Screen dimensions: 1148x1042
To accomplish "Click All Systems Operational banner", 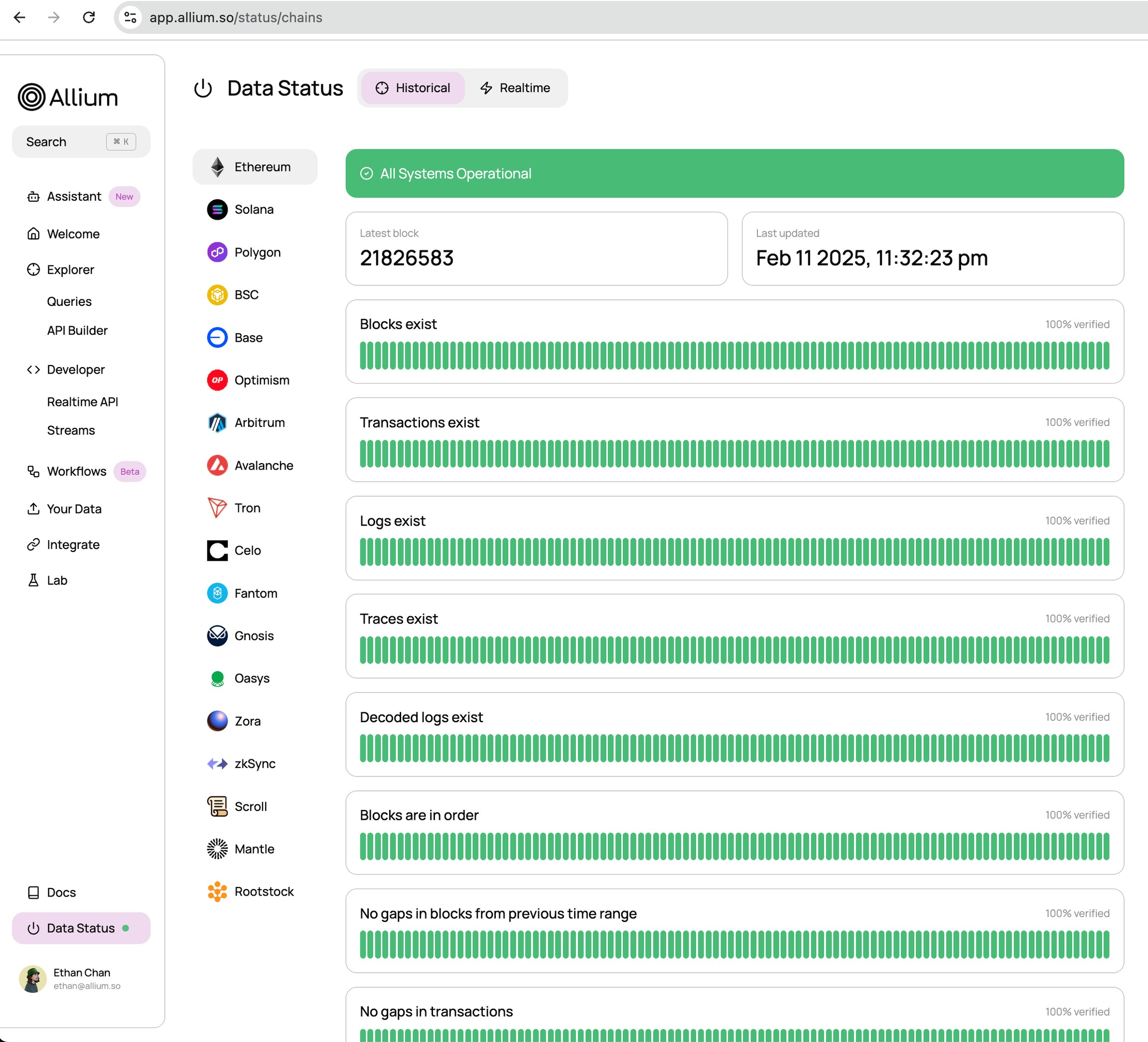I will pos(734,174).
